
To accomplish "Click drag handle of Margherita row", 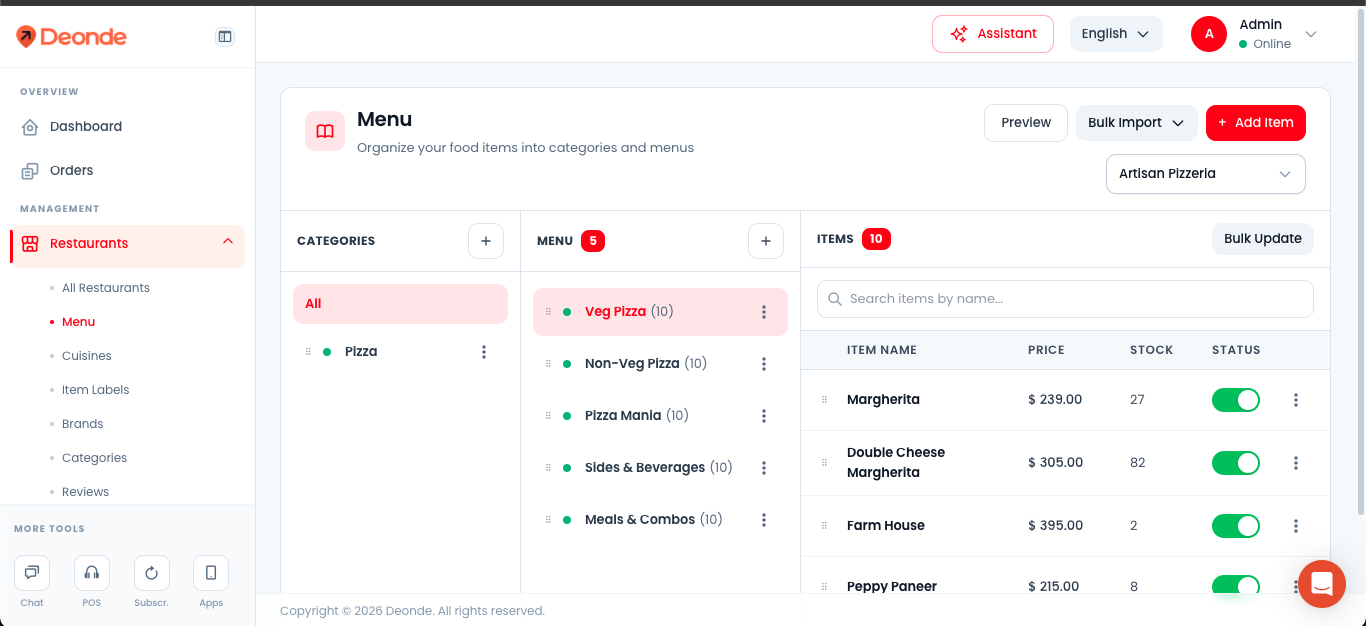I will (825, 400).
